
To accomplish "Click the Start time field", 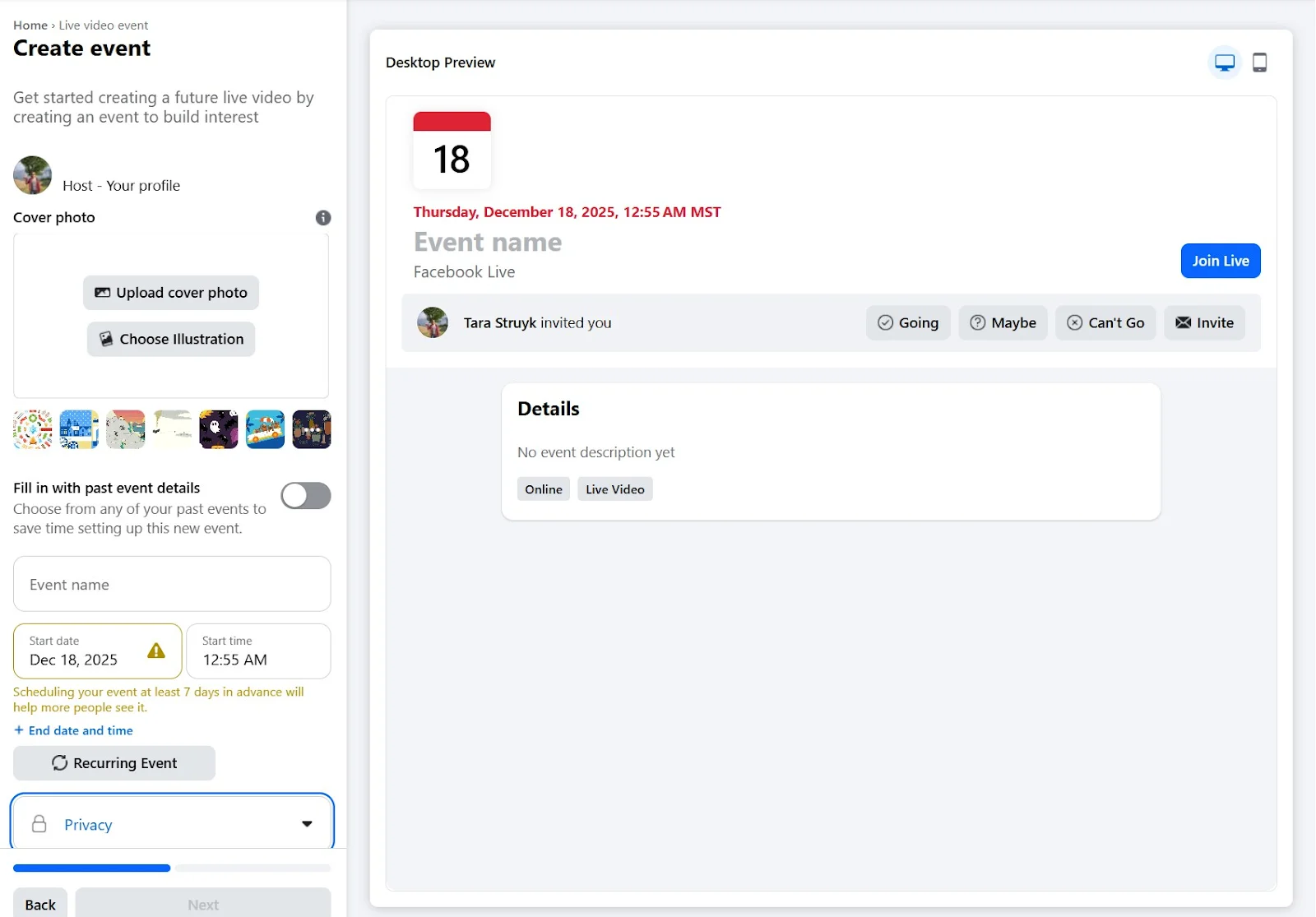I will pyautogui.click(x=258, y=651).
